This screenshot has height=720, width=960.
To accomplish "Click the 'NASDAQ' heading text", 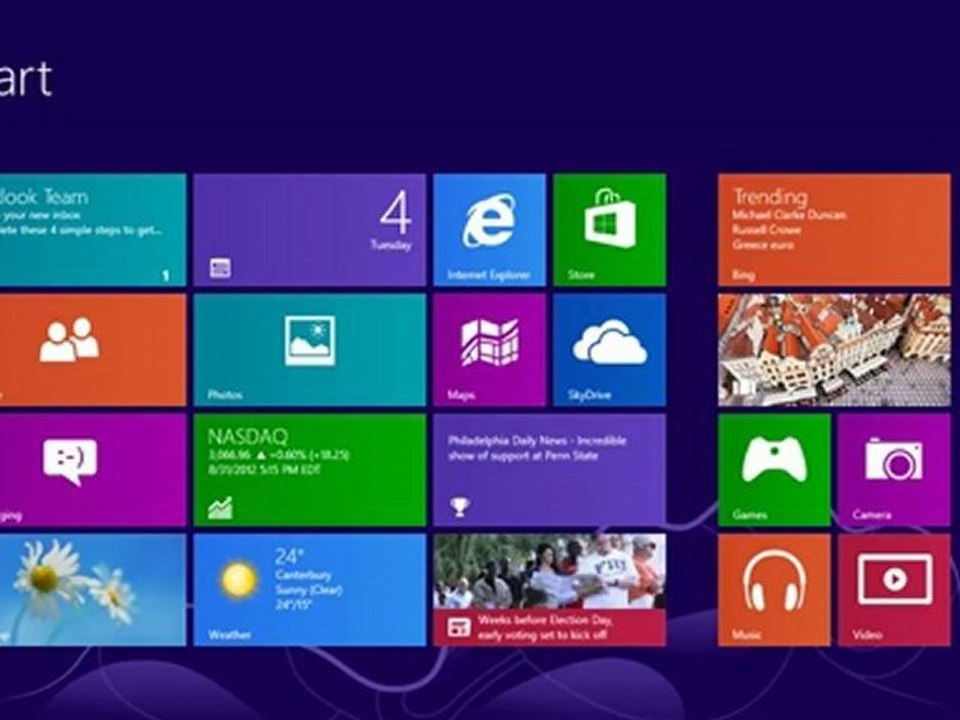I will pyautogui.click(x=247, y=437).
